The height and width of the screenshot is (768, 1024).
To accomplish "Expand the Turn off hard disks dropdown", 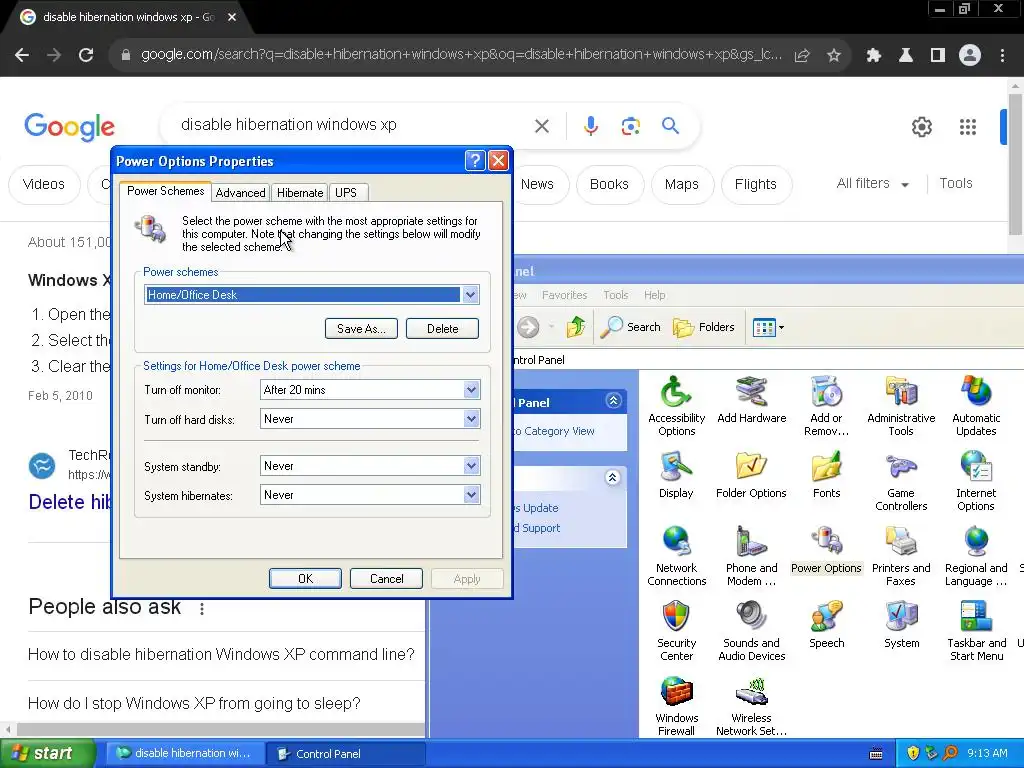I will click(471, 419).
